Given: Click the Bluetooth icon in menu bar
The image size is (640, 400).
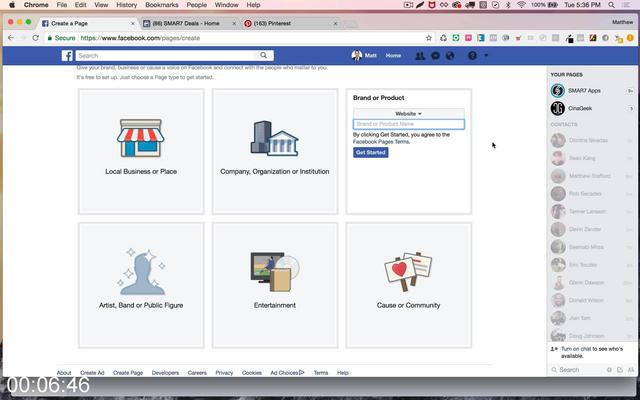Looking at the screenshot, I should pyautogui.click(x=508, y=5).
